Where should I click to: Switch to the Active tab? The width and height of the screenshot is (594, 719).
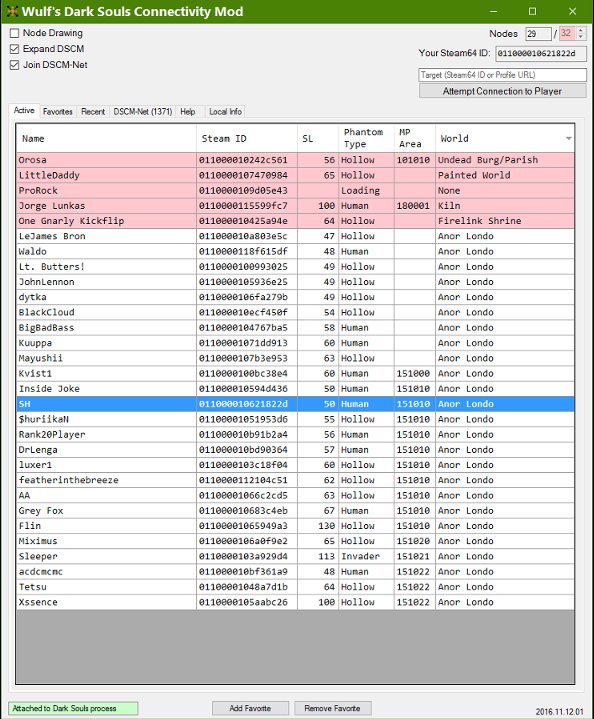click(24, 111)
